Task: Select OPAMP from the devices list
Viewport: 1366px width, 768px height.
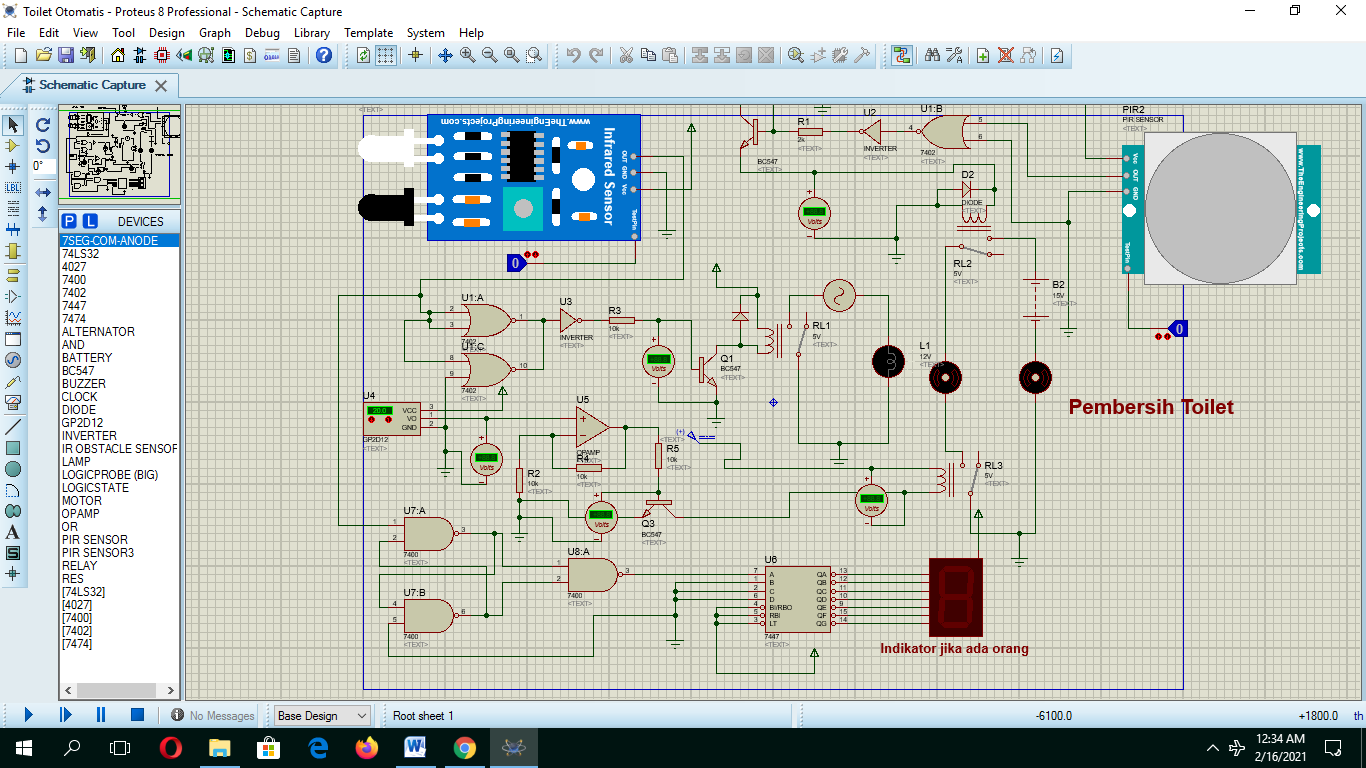Action: pyautogui.click(x=119, y=514)
